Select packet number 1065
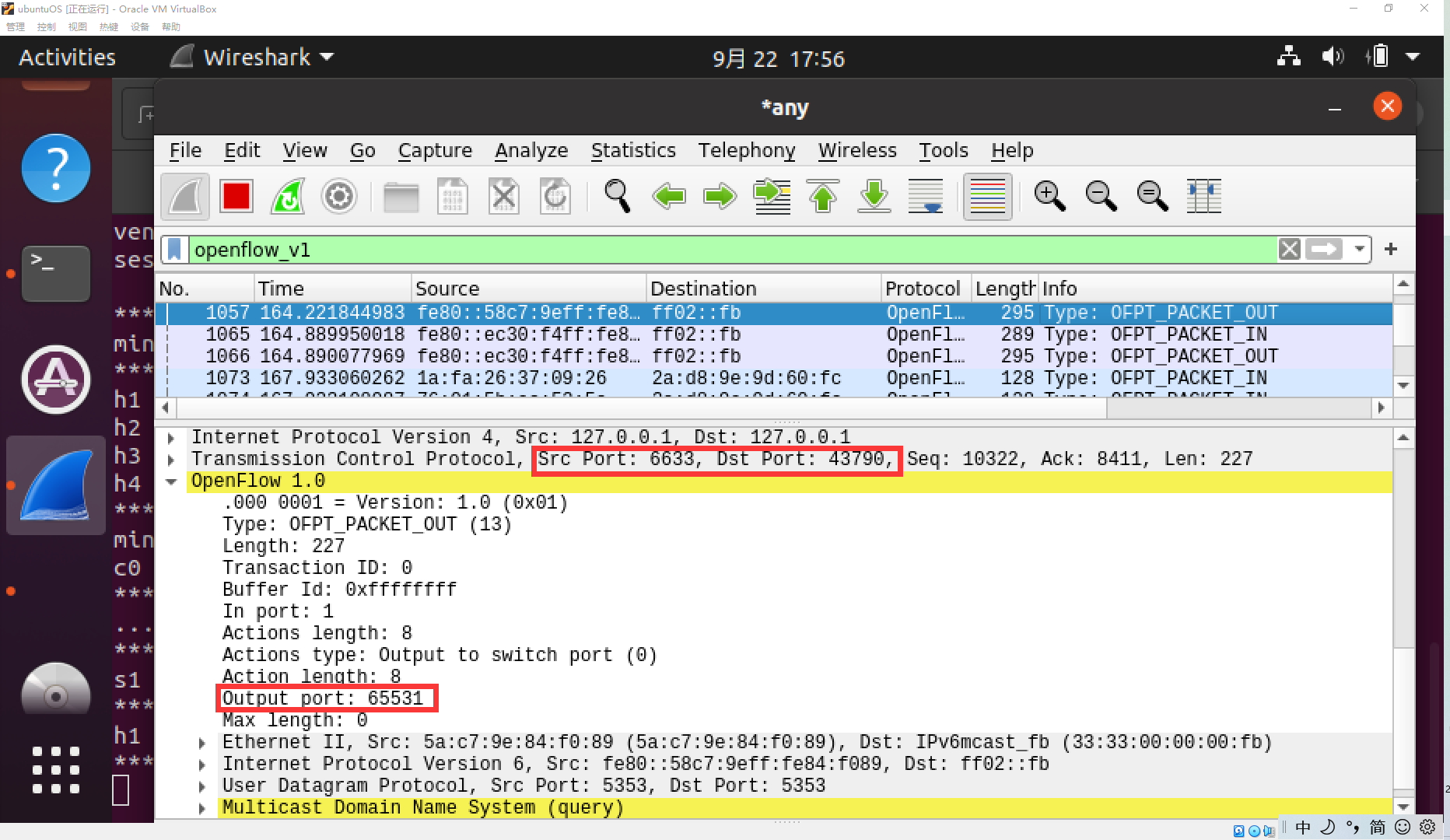Viewport: 1450px width, 840px height. click(x=774, y=334)
